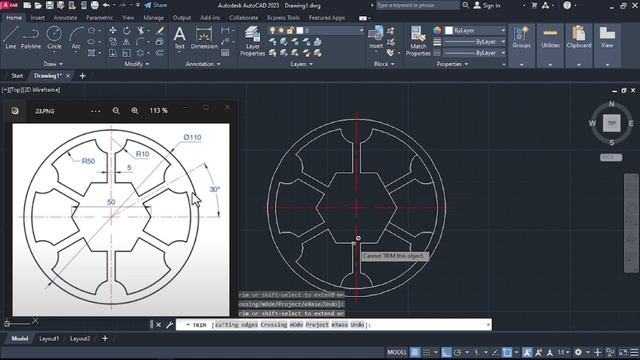The image size is (640, 360).
Task: Toggle object snap in status bar
Action: (x=507, y=352)
